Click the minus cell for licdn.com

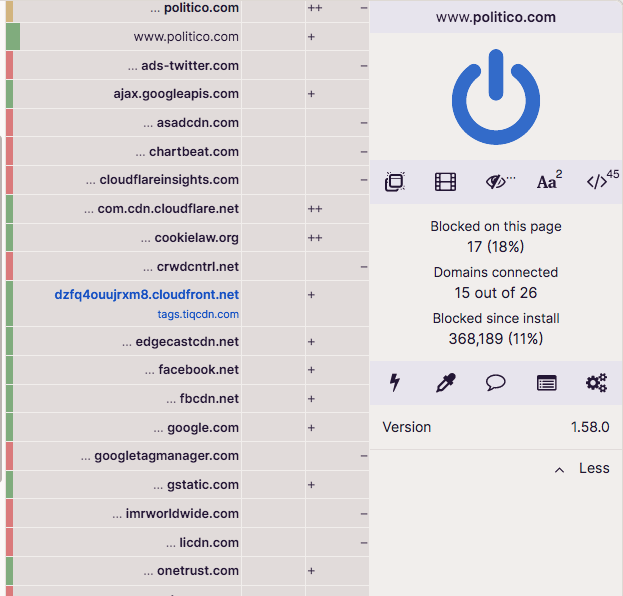point(337,542)
